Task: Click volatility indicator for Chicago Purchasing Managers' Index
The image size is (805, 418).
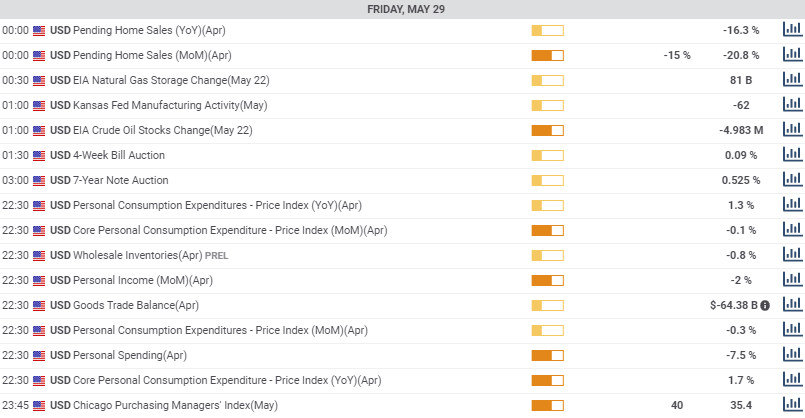Action: pos(547,405)
